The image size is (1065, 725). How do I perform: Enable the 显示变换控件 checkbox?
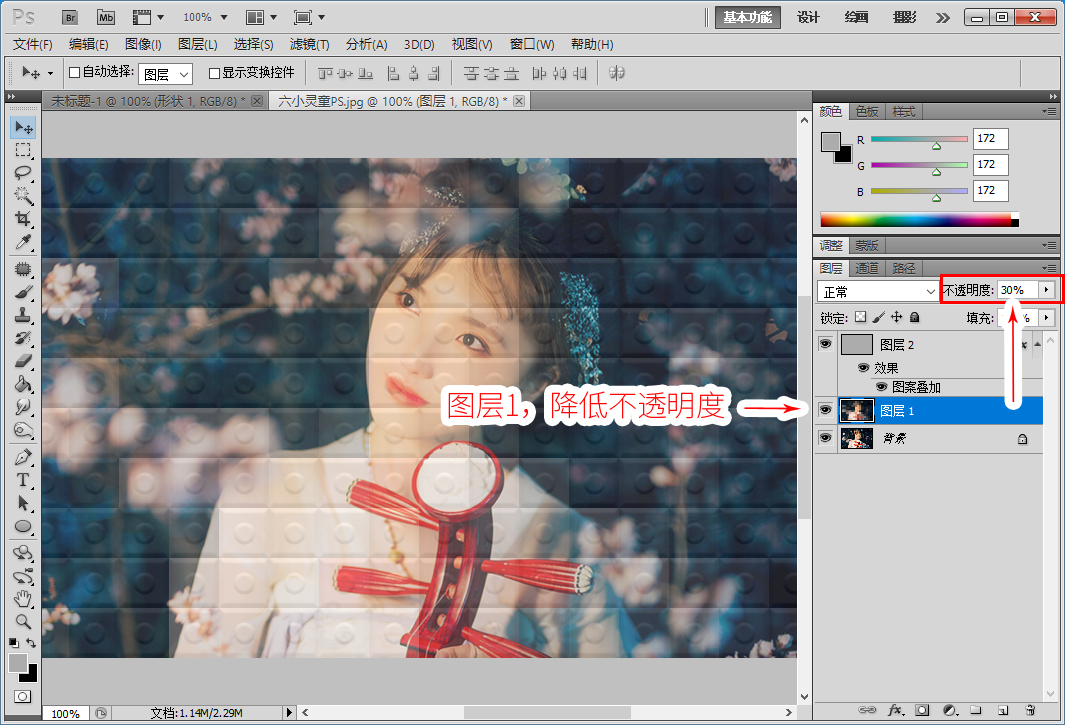pos(214,73)
